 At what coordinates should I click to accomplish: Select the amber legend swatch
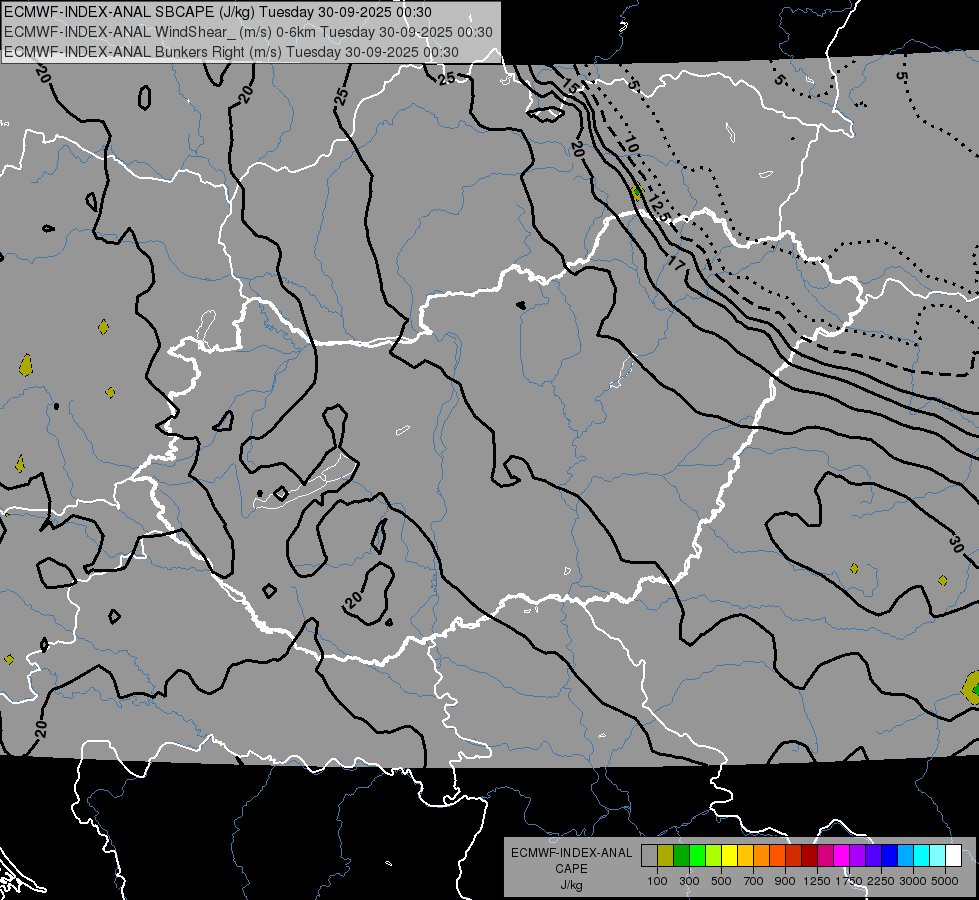745,855
